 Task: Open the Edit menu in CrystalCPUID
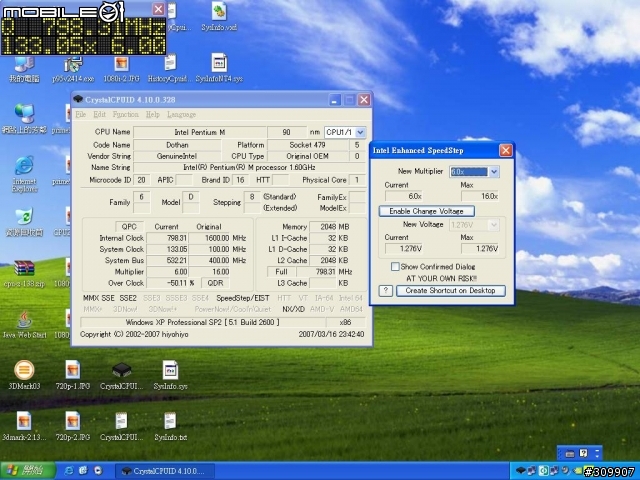tap(99, 114)
